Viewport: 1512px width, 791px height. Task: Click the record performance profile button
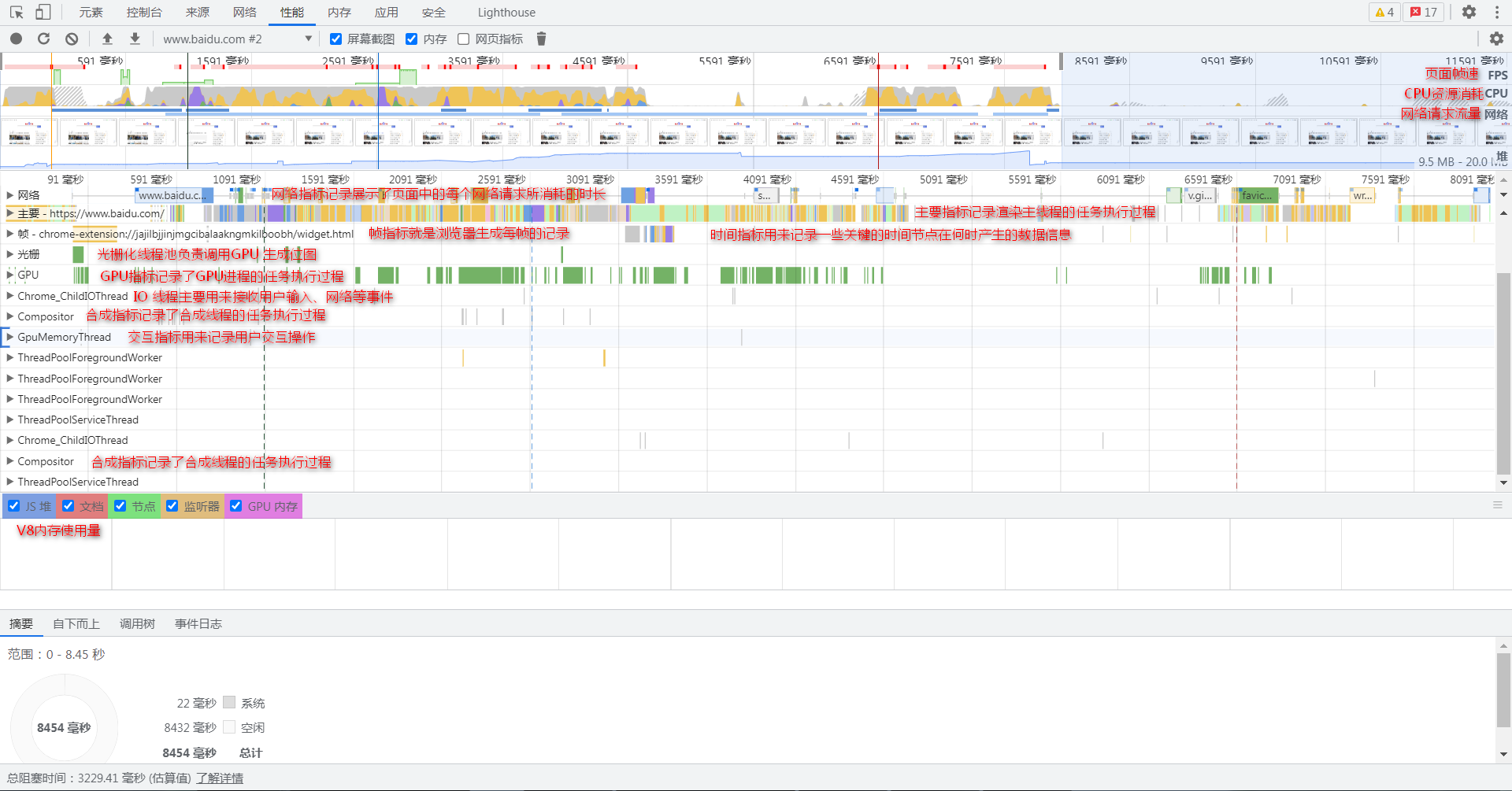tap(17, 39)
